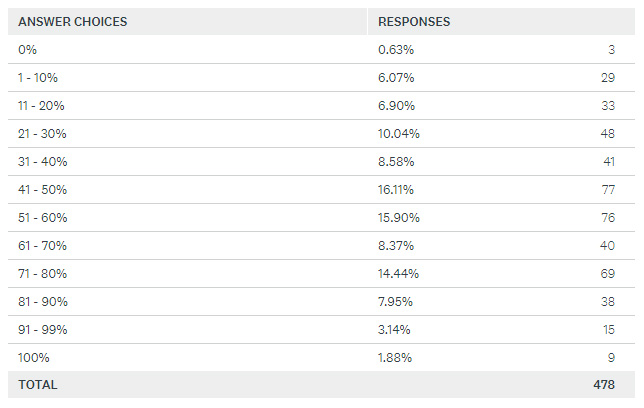This screenshot has height=408, width=644.
Task: Select the 71 - 80% row label
Action: point(43,273)
